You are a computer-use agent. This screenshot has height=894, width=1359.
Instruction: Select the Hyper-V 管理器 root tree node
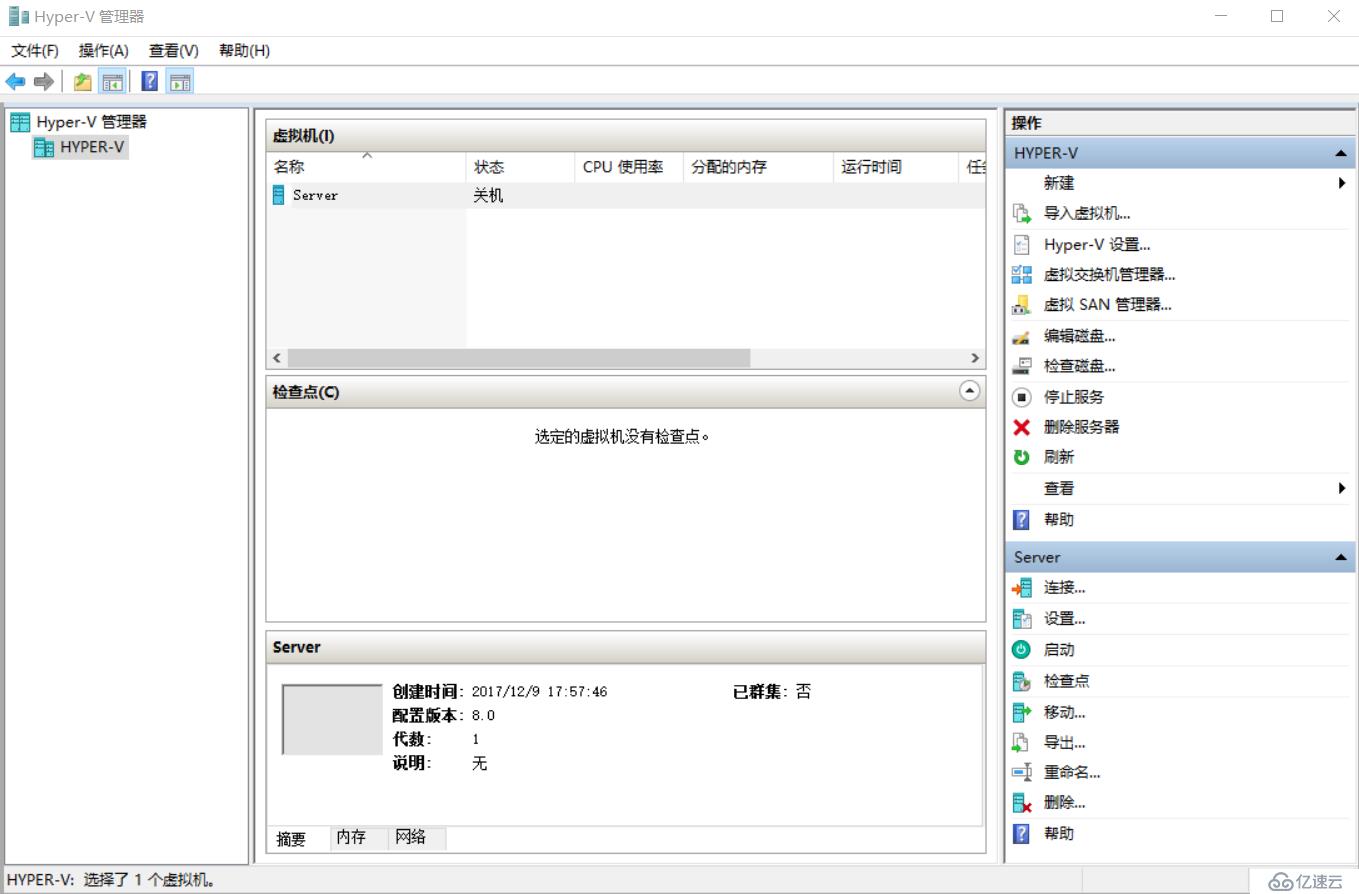click(91, 122)
